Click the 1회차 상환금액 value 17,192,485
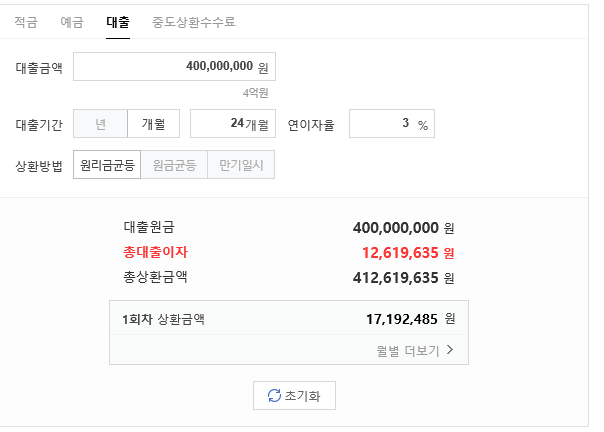 point(402,319)
